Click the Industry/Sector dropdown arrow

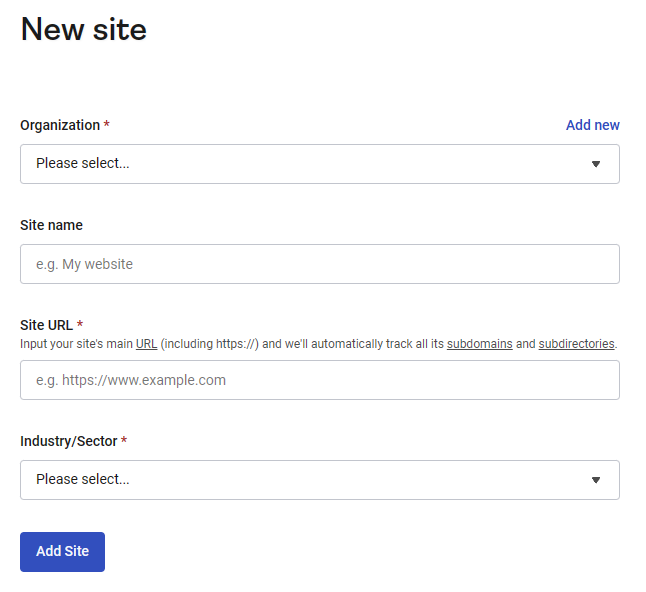tap(596, 480)
